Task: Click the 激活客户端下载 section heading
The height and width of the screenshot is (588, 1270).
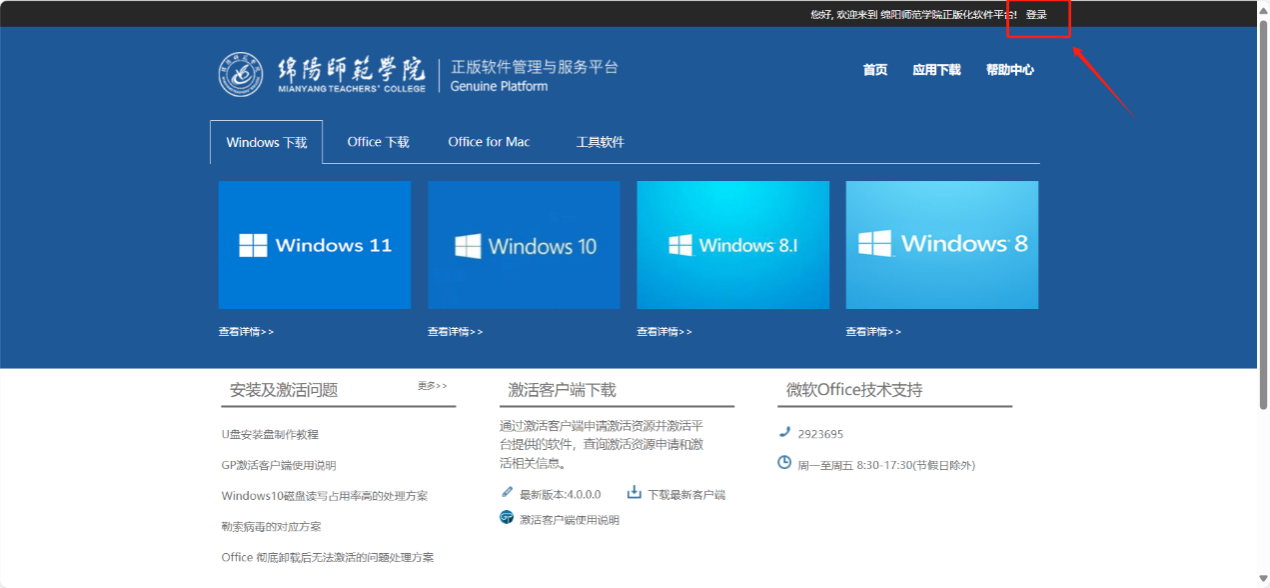Action: (562, 390)
